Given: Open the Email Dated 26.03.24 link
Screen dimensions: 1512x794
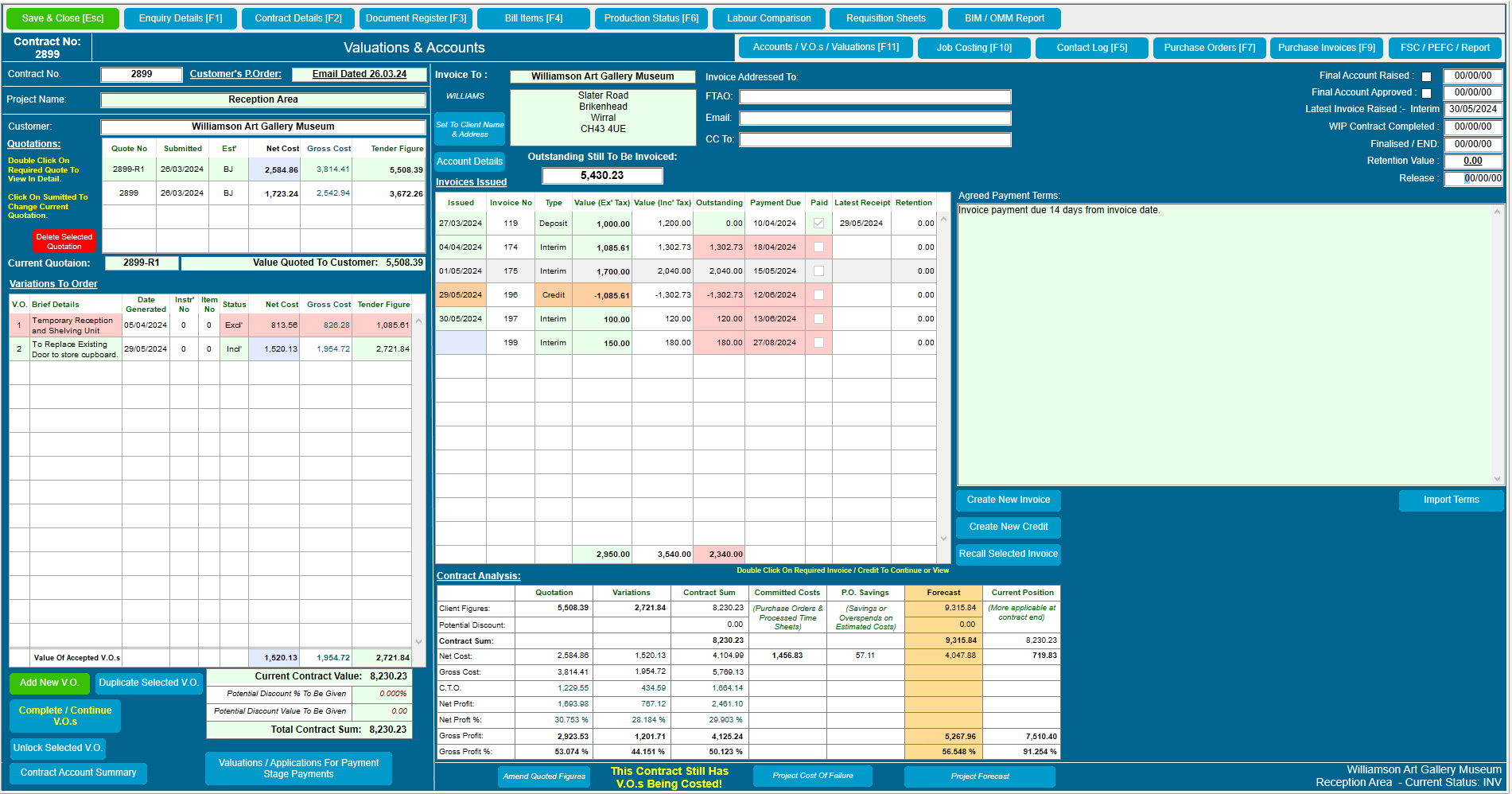Looking at the screenshot, I should click(x=359, y=74).
